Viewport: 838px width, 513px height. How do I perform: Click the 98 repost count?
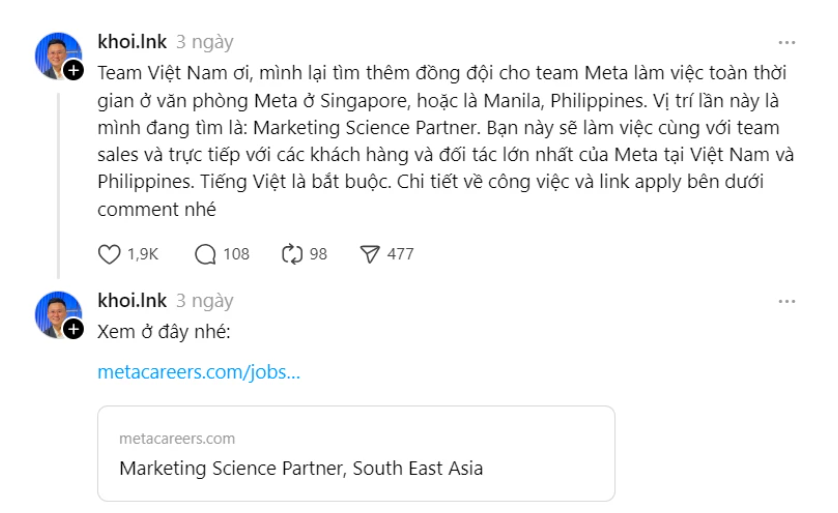318,253
